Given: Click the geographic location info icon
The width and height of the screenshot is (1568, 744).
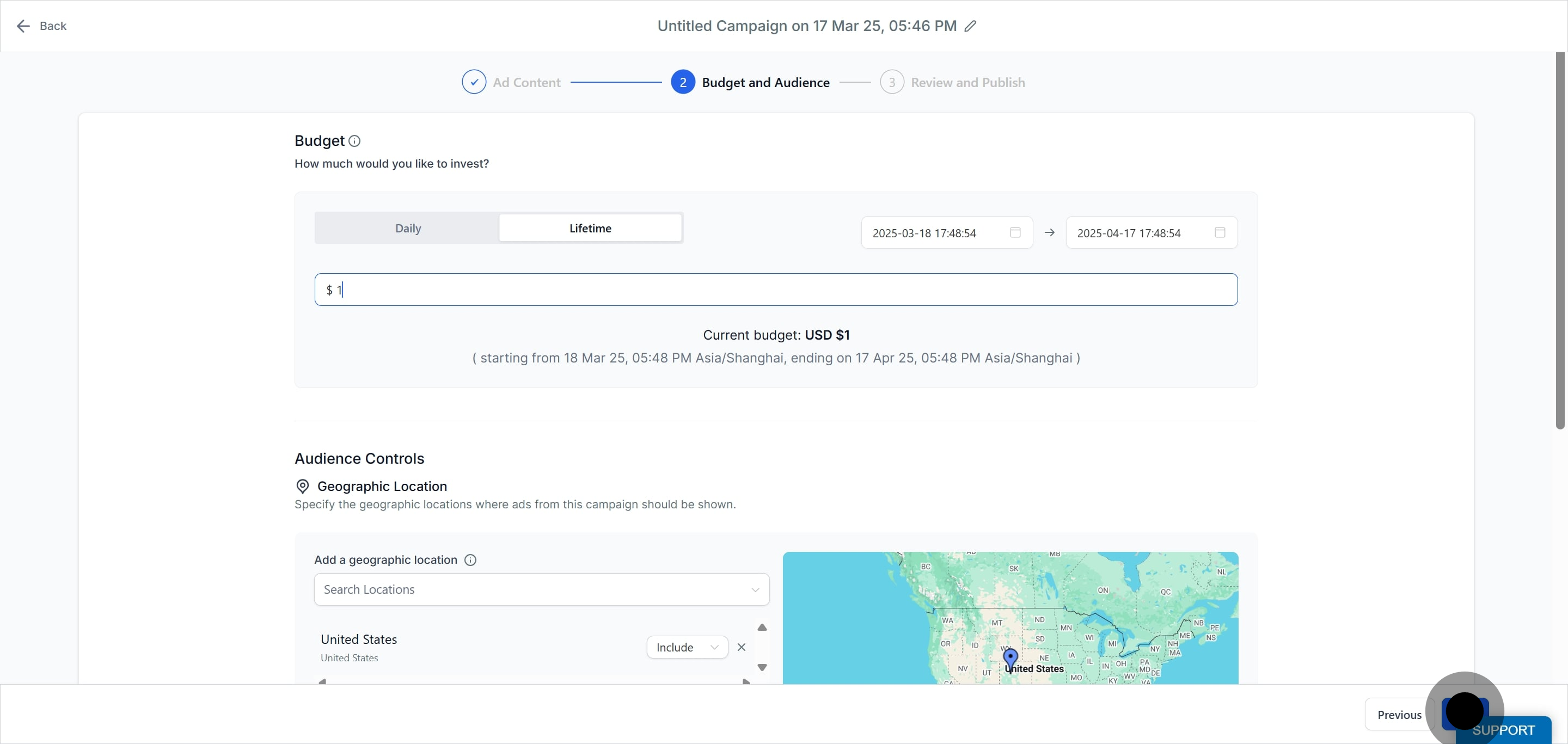Looking at the screenshot, I should (470, 559).
